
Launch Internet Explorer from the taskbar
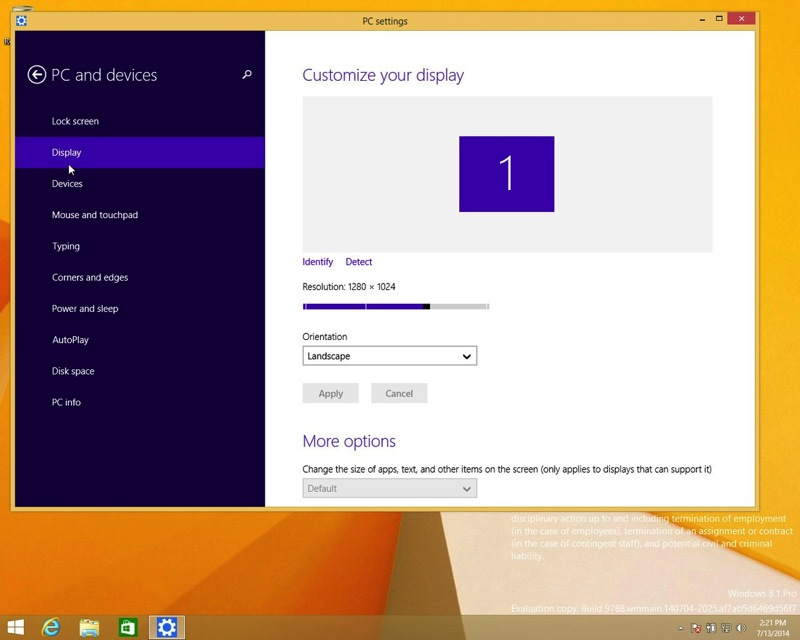(x=51, y=627)
